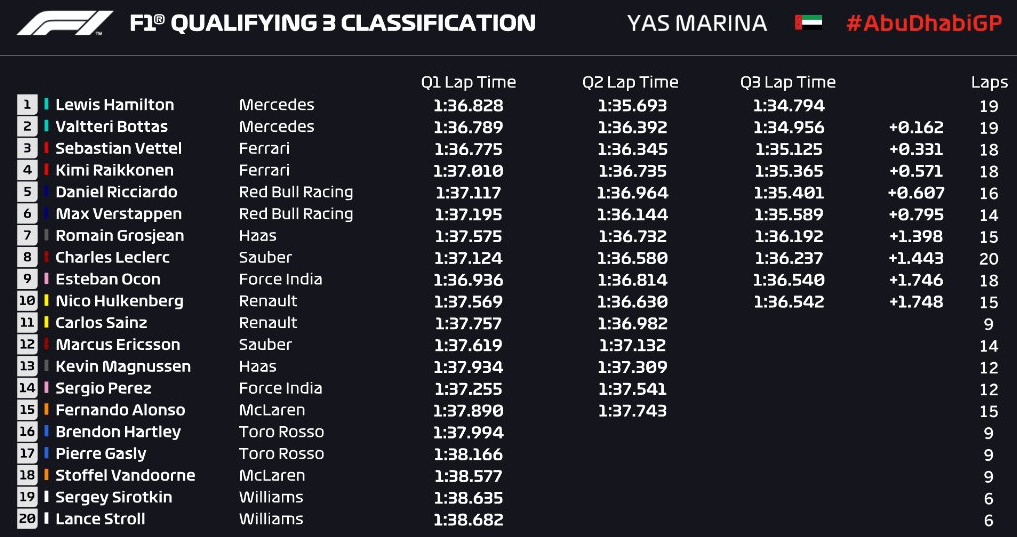Click blue Toro Rosso bar beside Pierre Gasly
The image size is (1017, 537).
coord(46,453)
